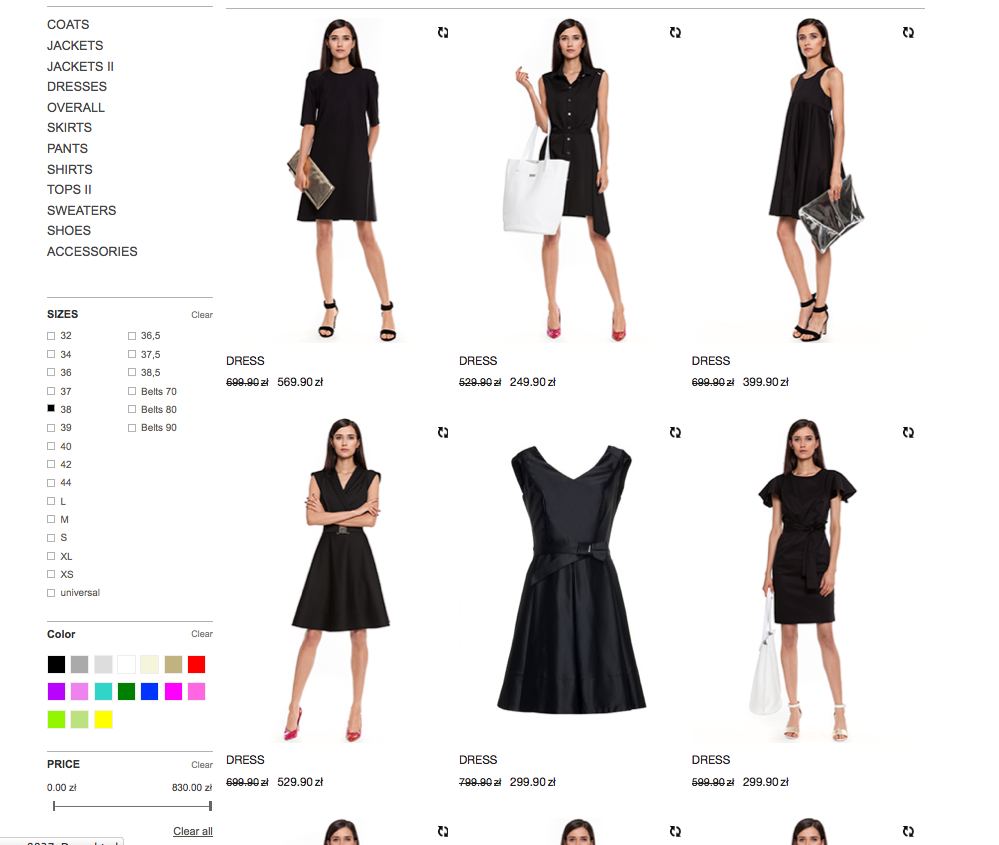Check the size 34 checkbox
The image size is (999, 845).
coord(51,354)
